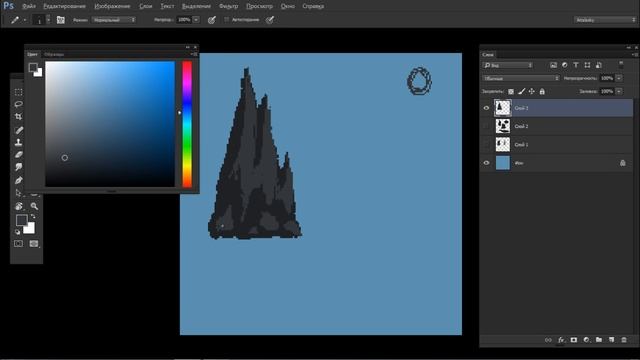This screenshot has width=640, height=360.
Task: Select the Path Selection arrow tool
Action: click(x=18, y=193)
